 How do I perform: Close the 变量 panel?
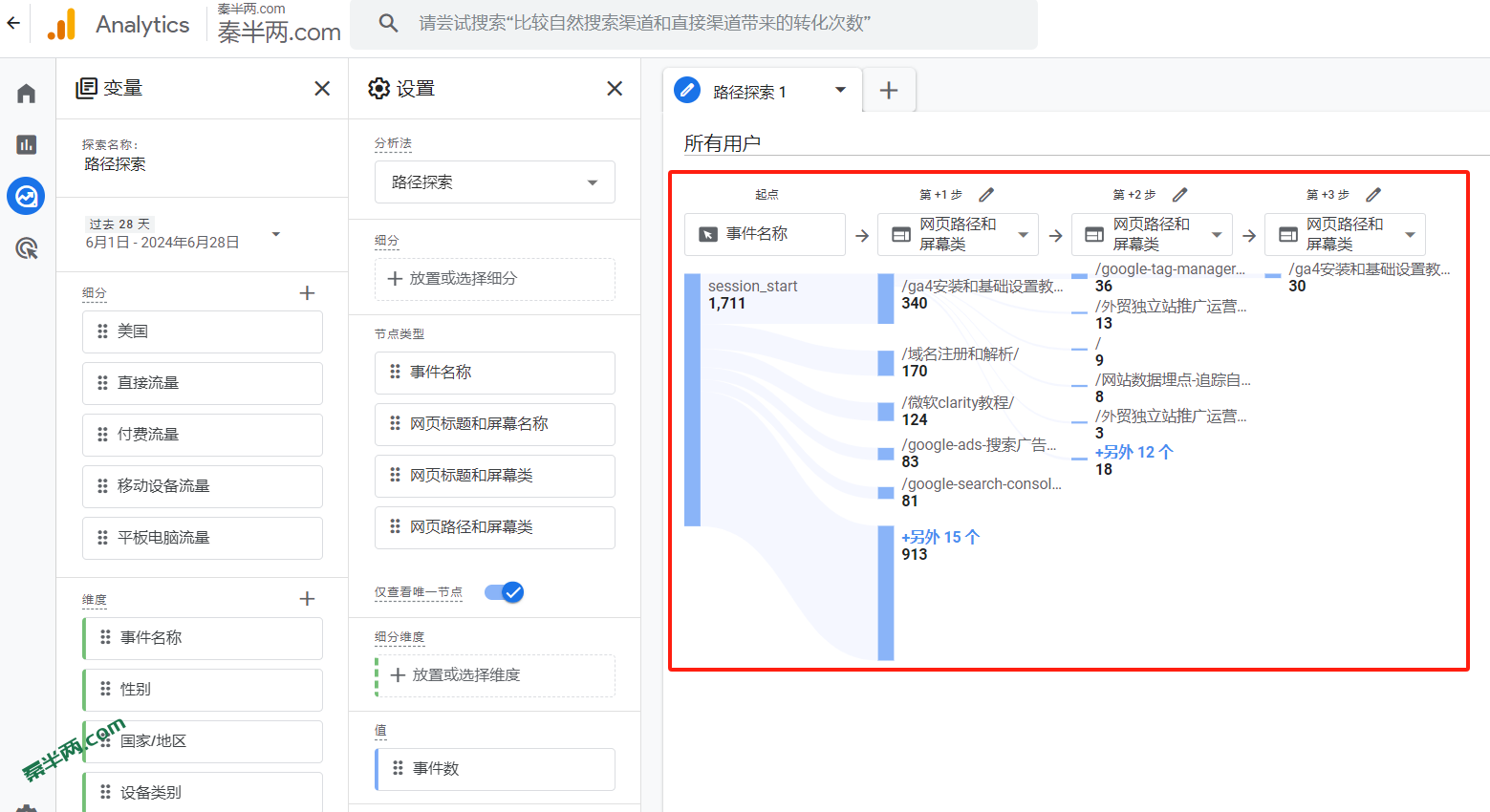coord(322,88)
